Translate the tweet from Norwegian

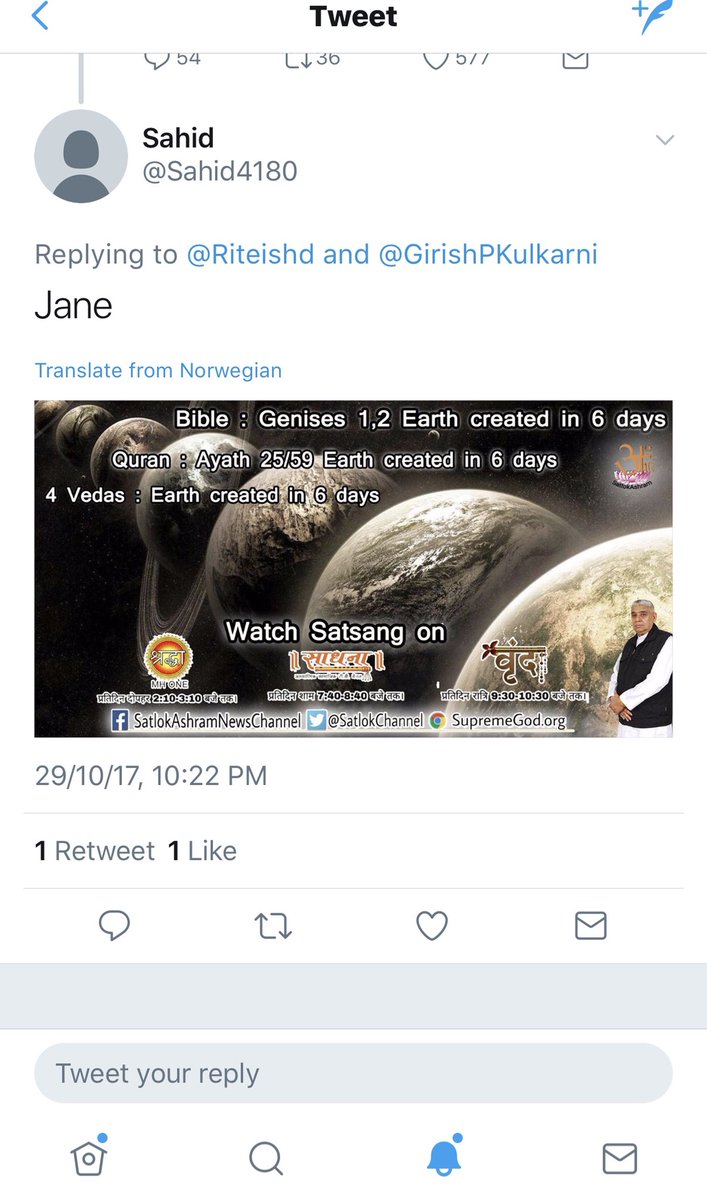[158, 370]
